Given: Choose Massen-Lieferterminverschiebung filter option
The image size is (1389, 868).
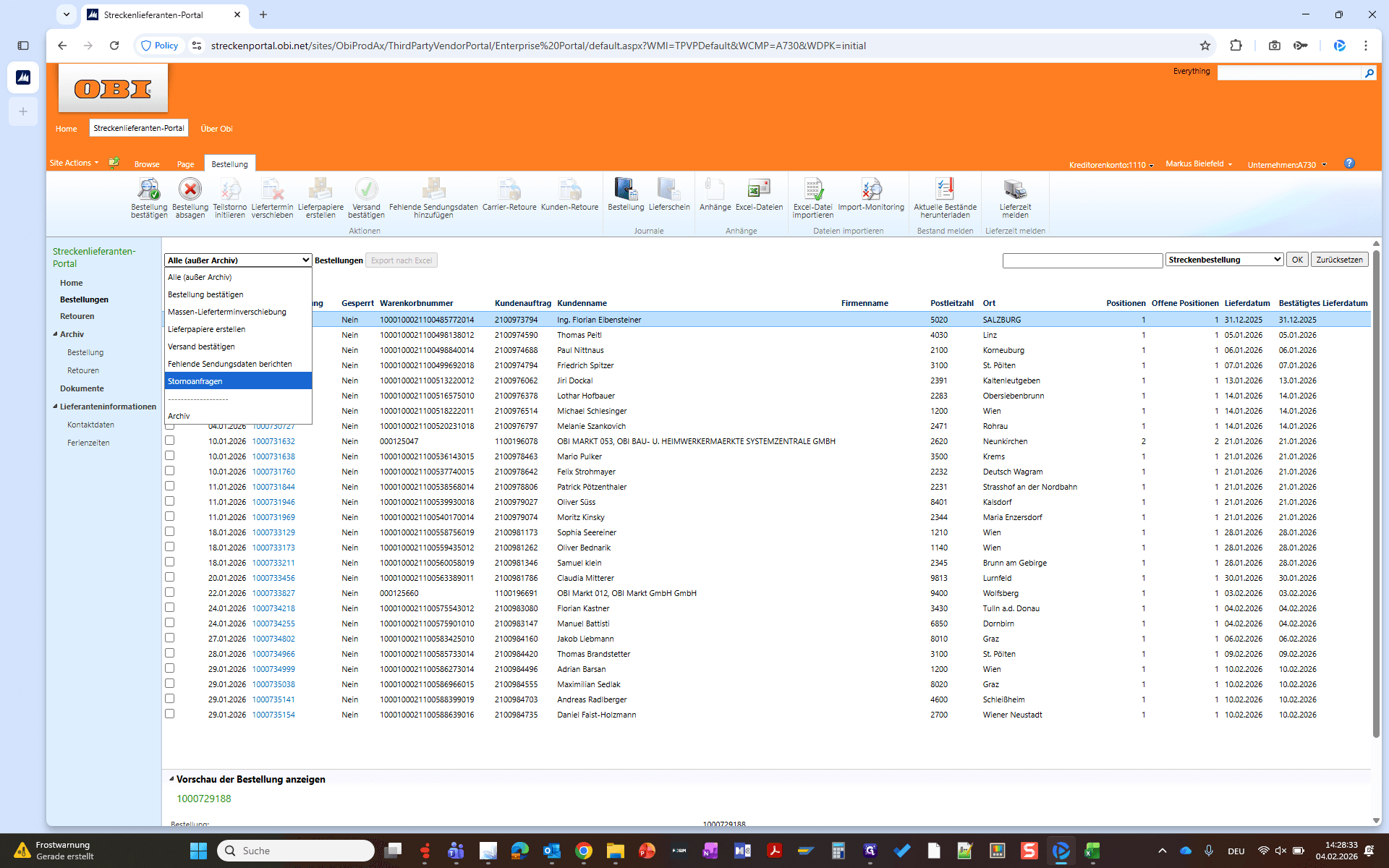Looking at the screenshot, I should pyautogui.click(x=238, y=312).
